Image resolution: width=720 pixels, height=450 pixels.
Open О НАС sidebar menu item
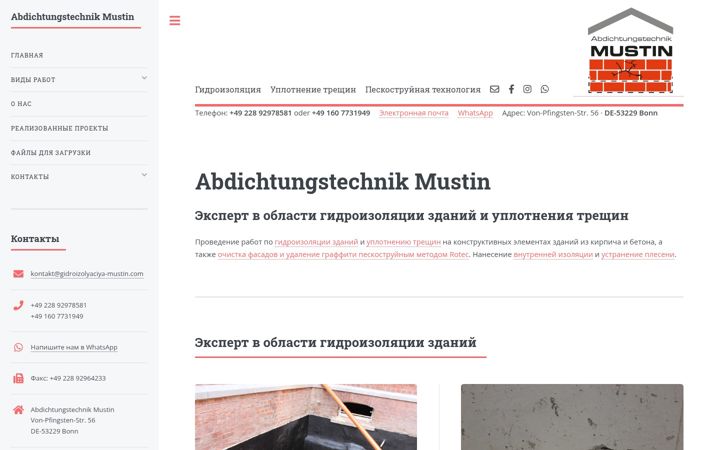(x=22, y=104)
